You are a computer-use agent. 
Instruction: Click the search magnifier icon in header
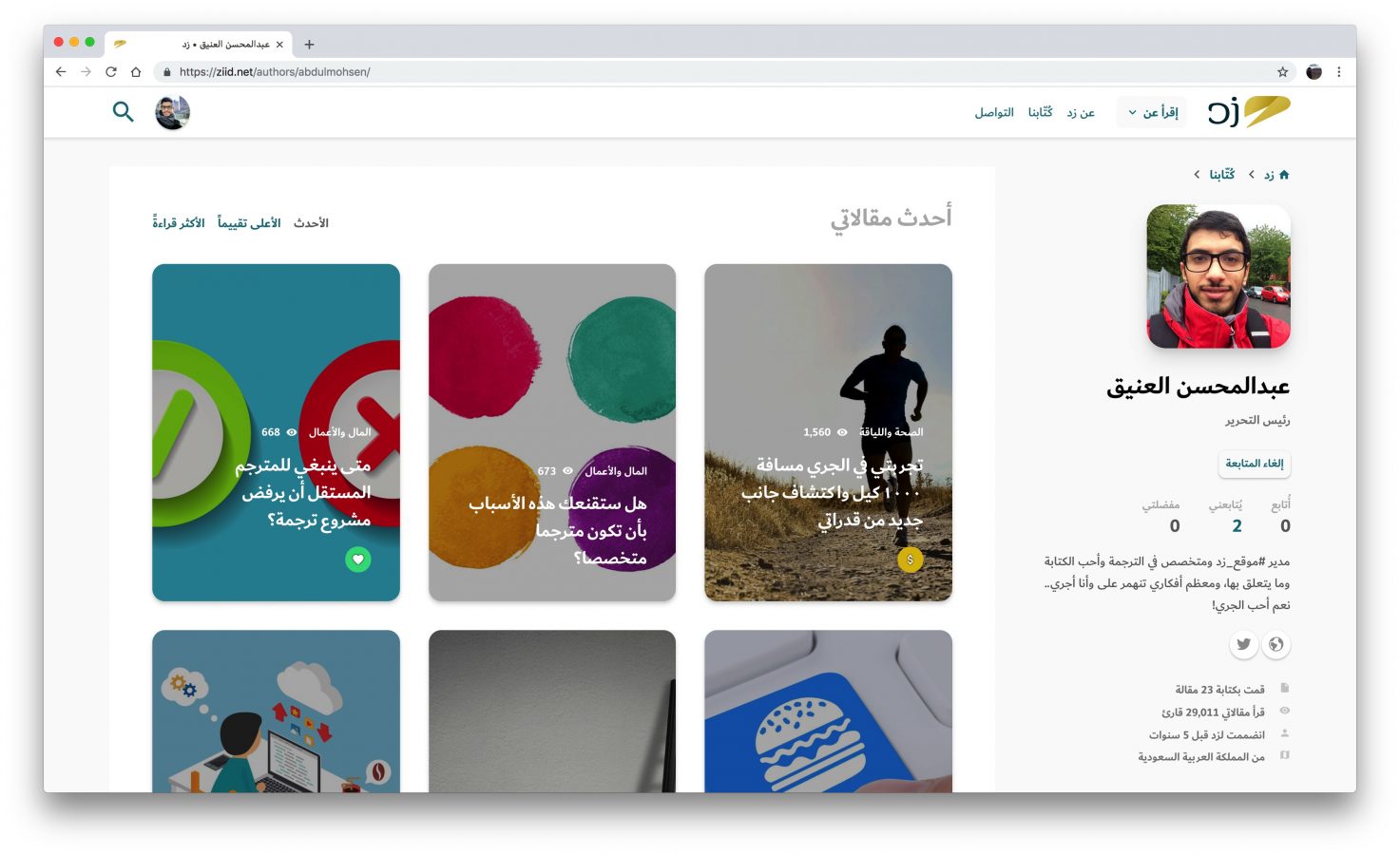point(123,112)
